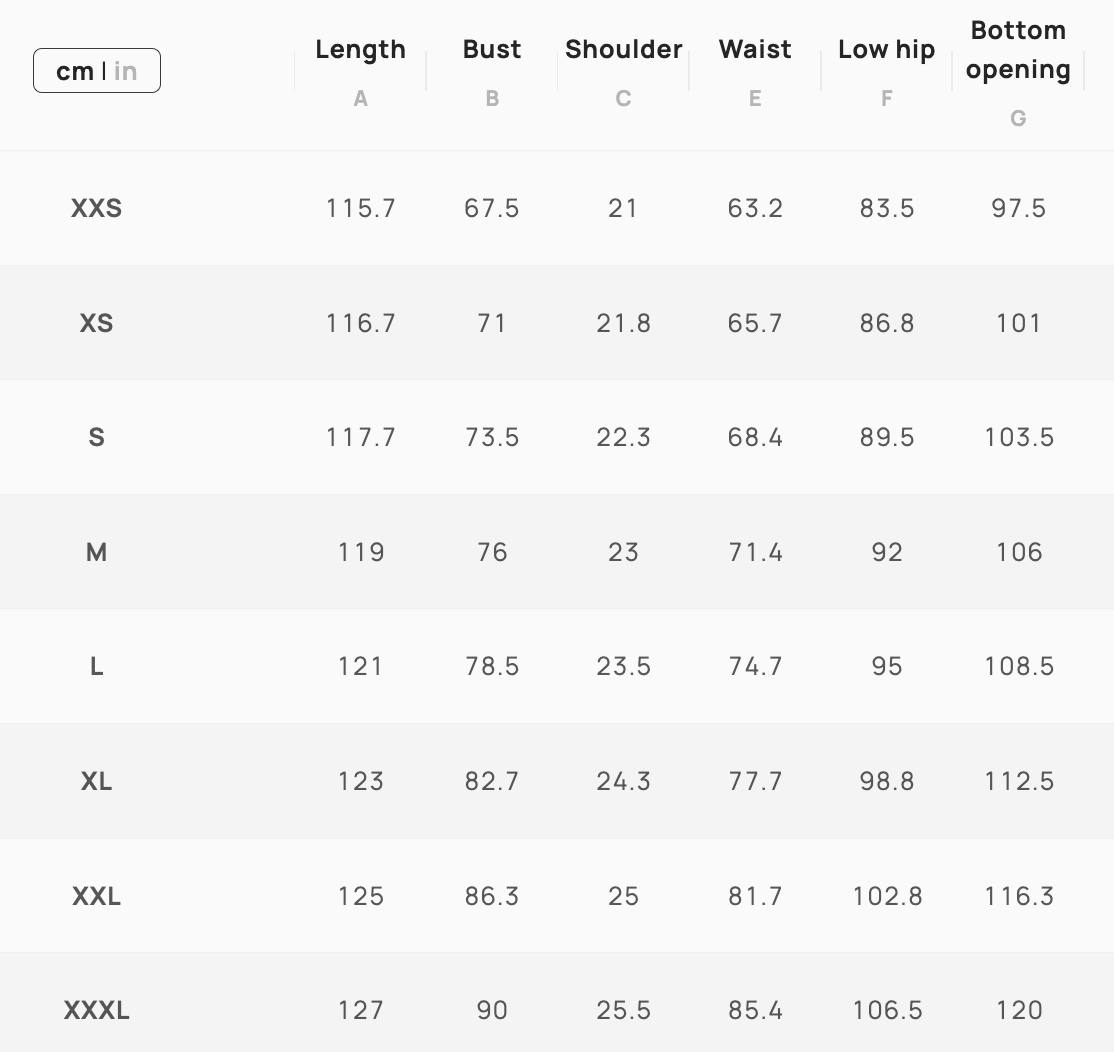Select the M waist value 71.4
The height and width of the screenshot is (1052, 1114).
[755, 552]
